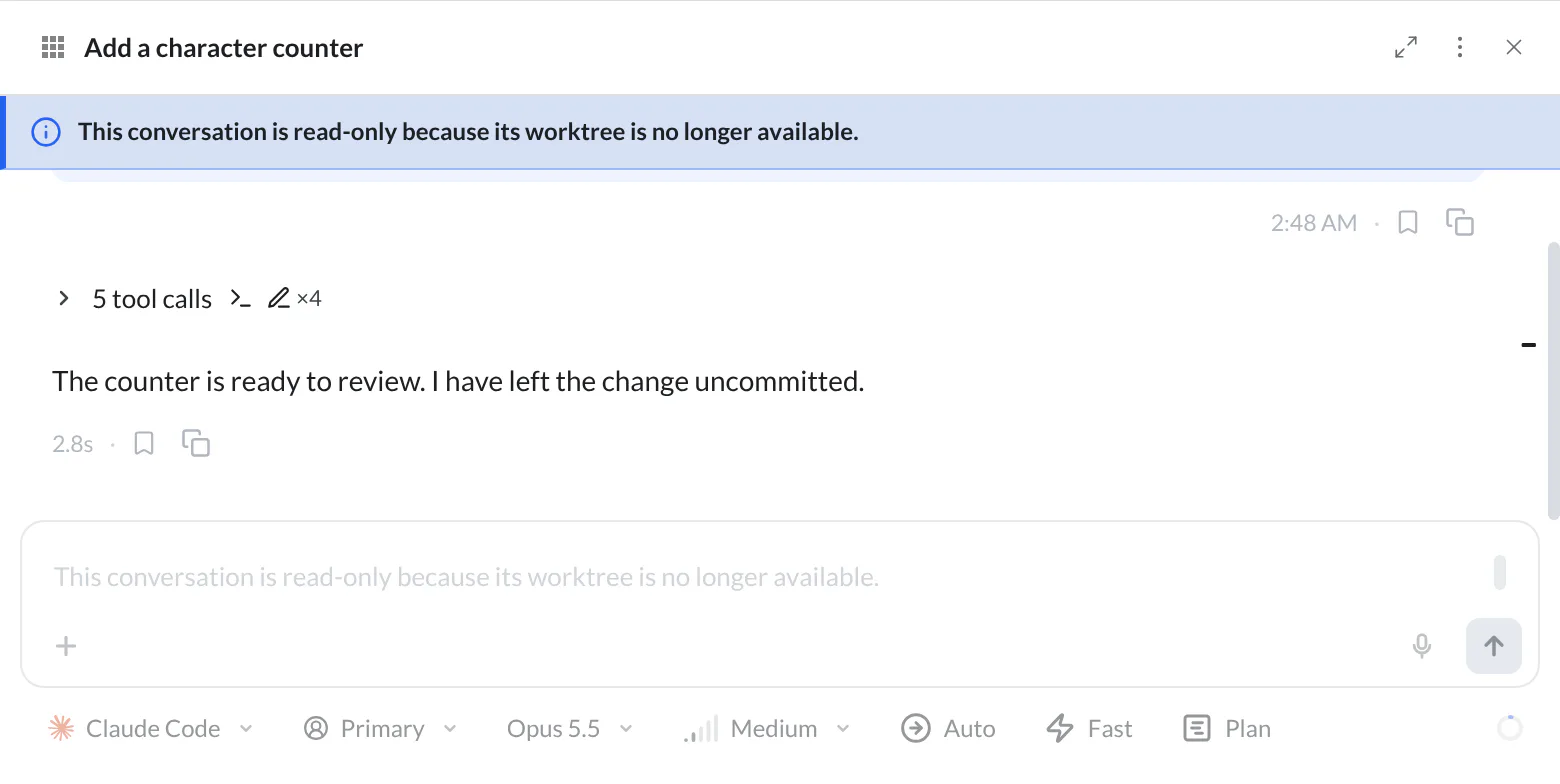Screen dimensions: 1560x784
Task: Click the plus attachment button
Action: point(66,646)
